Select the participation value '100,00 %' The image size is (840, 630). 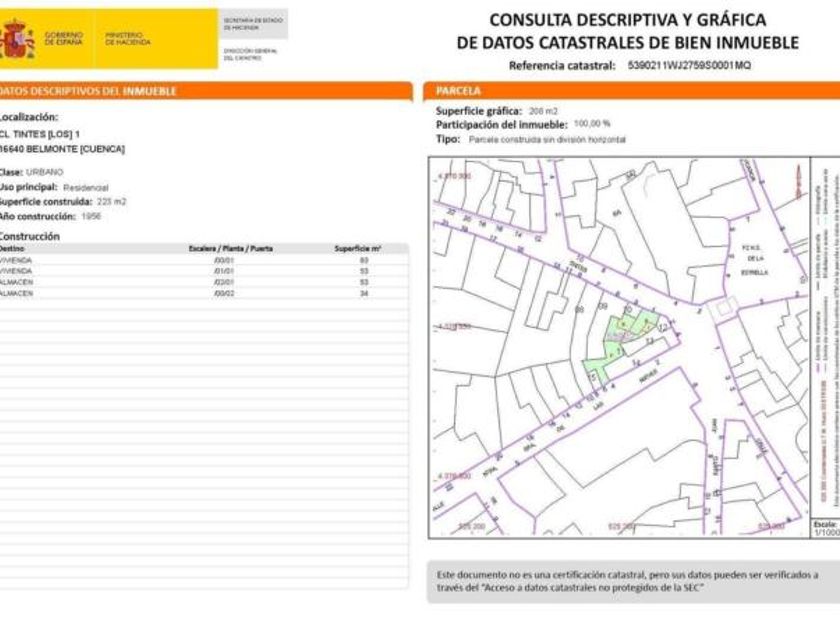(592, 124)
